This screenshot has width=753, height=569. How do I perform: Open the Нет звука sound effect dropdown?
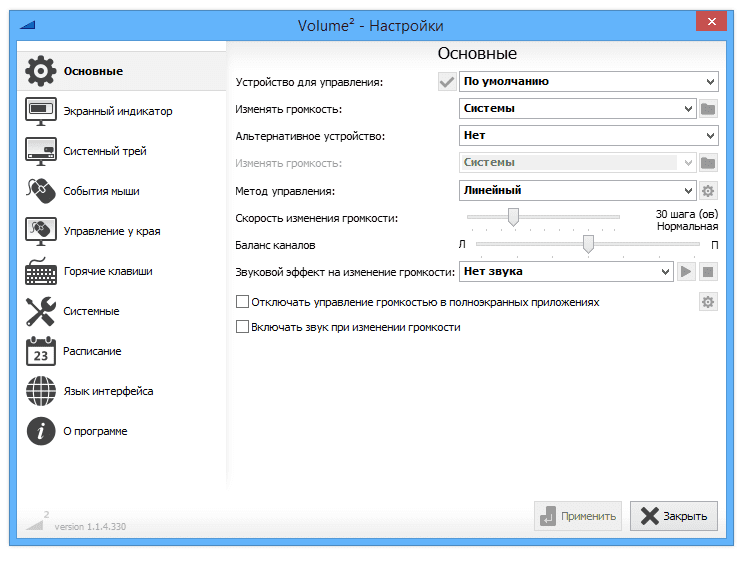pyautogui.click(x=566, y=271)
